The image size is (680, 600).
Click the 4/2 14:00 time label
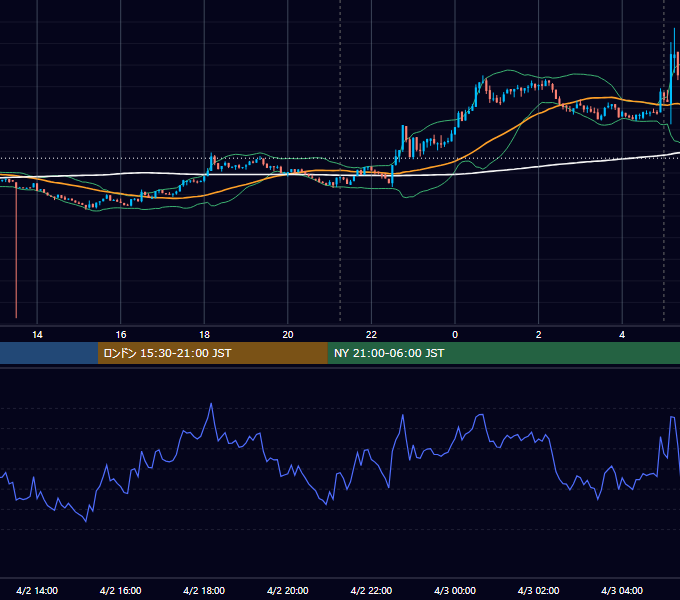[37, 590]
